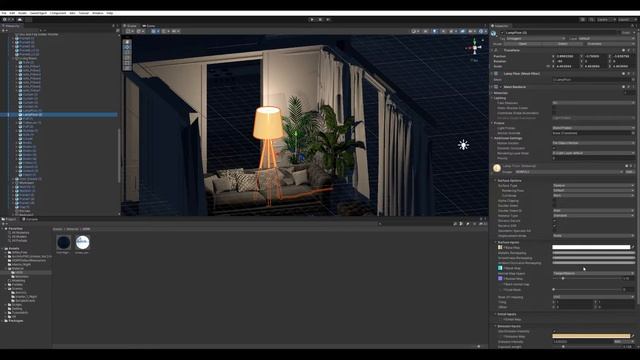Open the Tag dropdown in Inspector
640x360 pixels.
[x=536, y=38]
